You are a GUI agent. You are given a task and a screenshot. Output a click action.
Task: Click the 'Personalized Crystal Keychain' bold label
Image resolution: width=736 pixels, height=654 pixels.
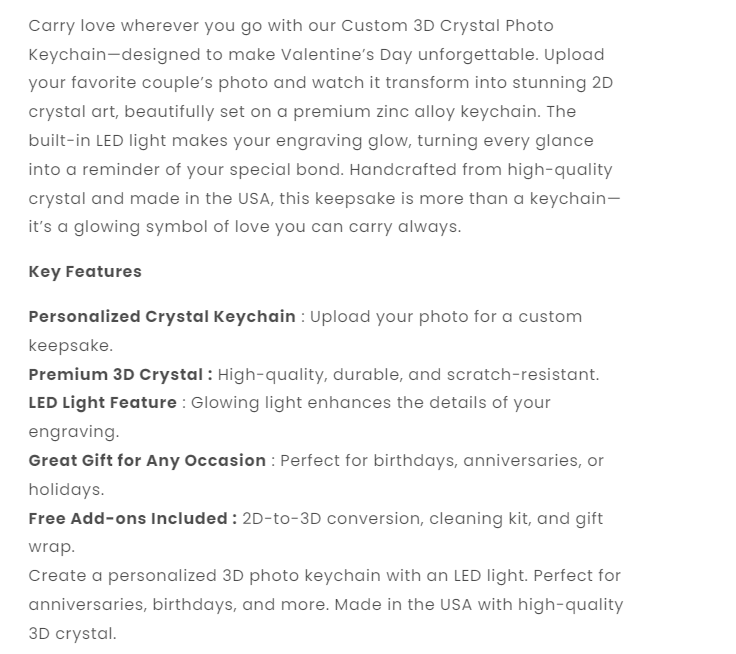tap(162, 317)
